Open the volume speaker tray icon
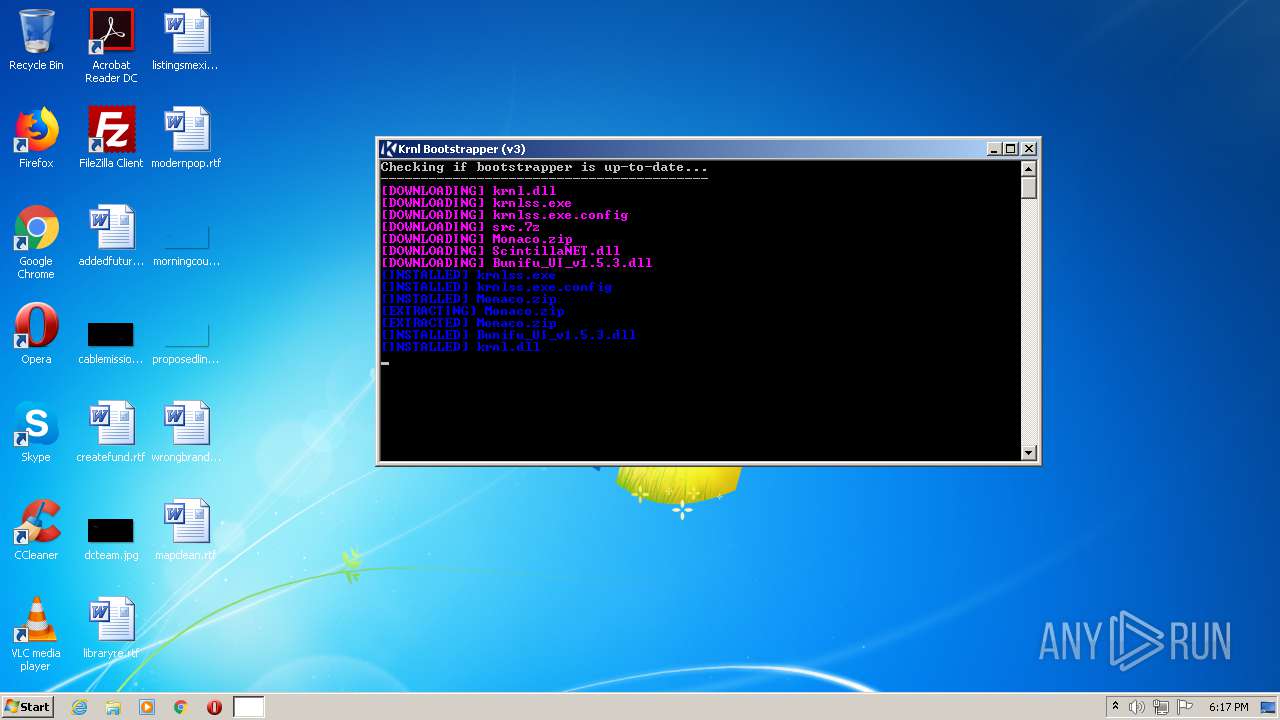The image size is (1280, 720). [1137, 707]
